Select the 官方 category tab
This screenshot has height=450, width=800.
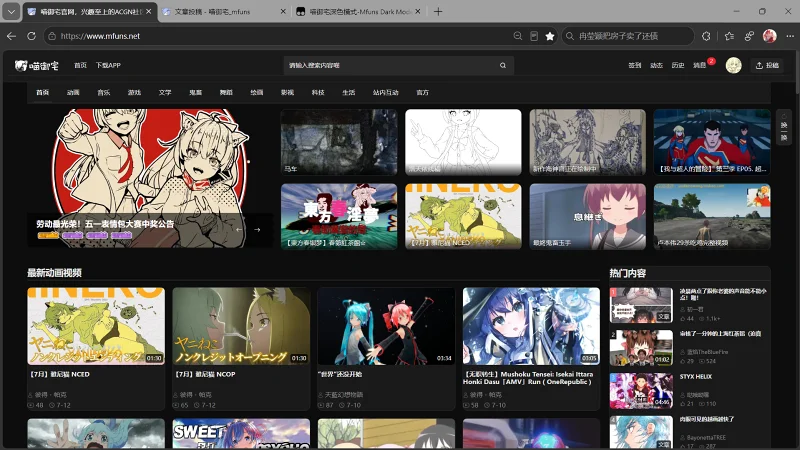point(422,92)
